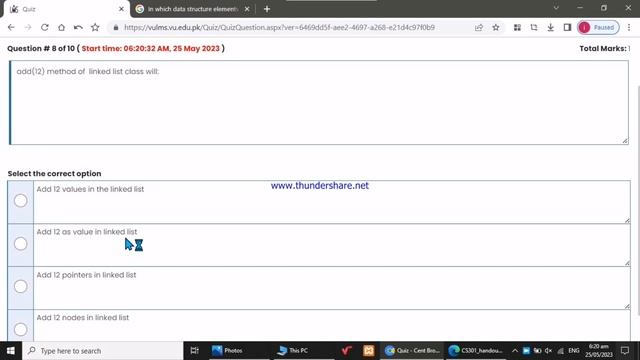The height and width of the screenshot is (360, 640).
Task: Go back to the previous page
Action: pyautogui.click(x=11, y=27)
